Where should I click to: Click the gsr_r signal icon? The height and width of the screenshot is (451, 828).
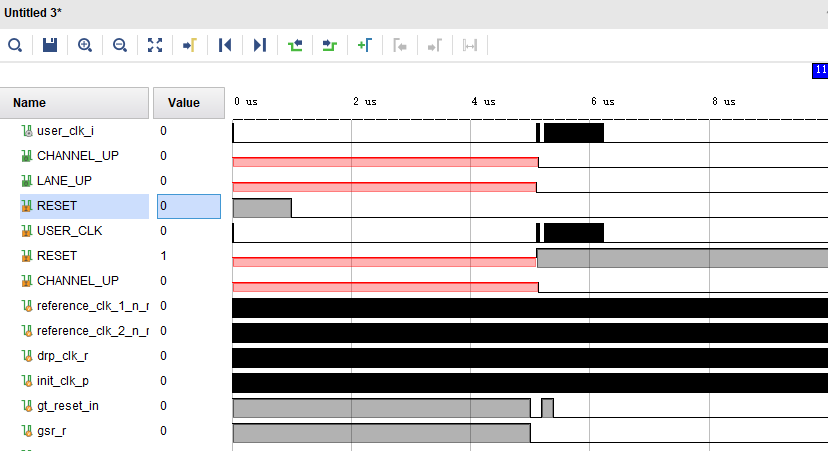coord(27,431)
